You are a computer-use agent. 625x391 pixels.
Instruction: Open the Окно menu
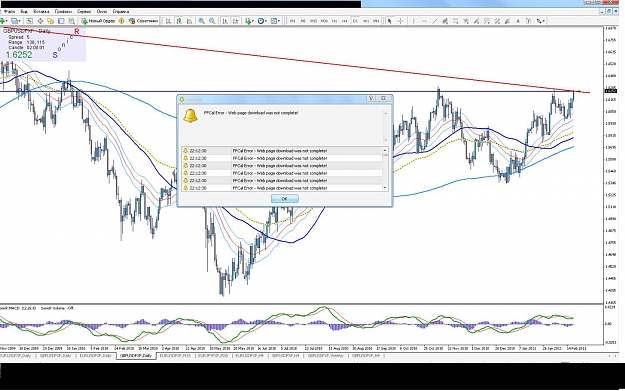click(102, 12)
